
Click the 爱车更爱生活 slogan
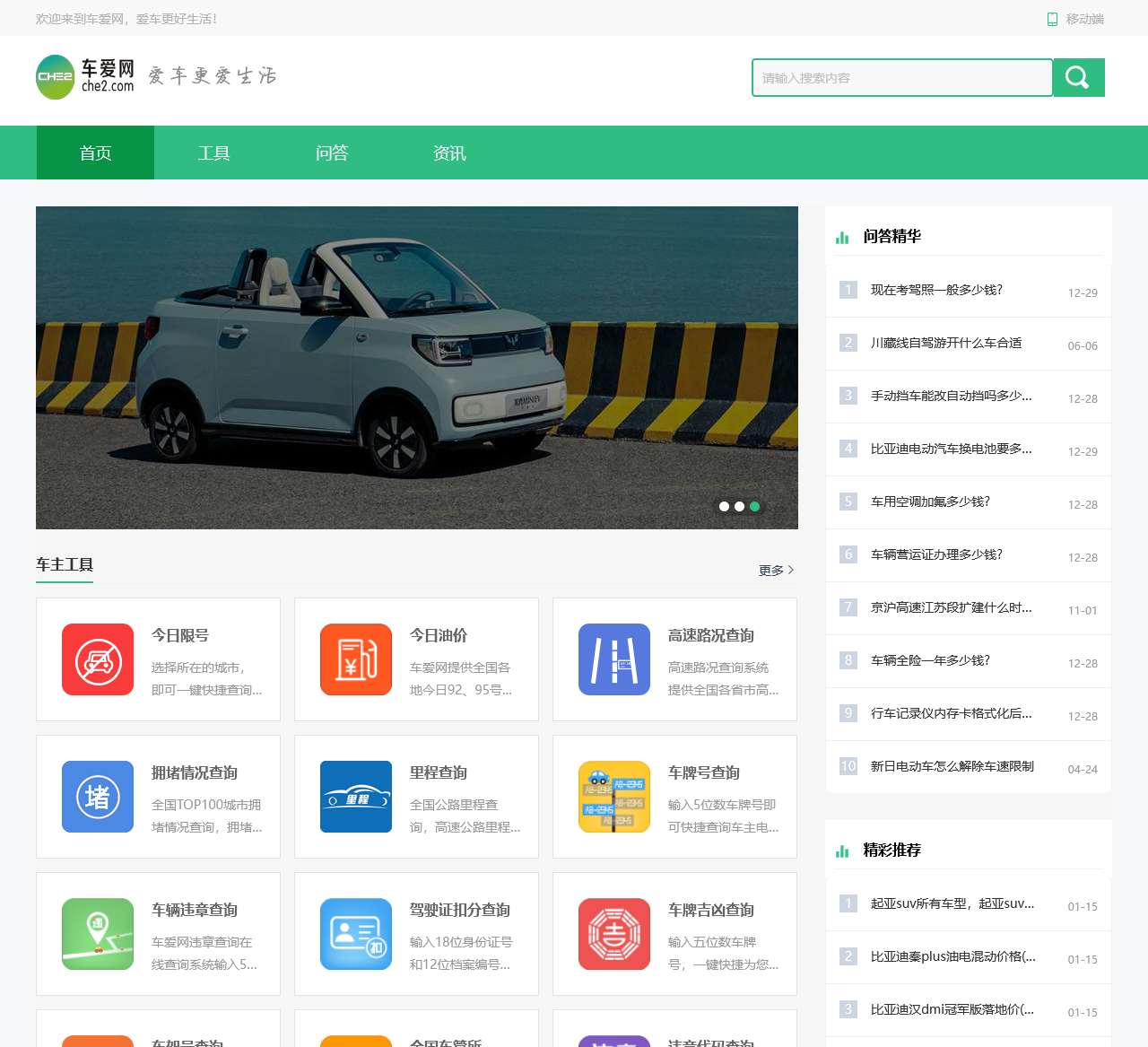click(212, 76)
